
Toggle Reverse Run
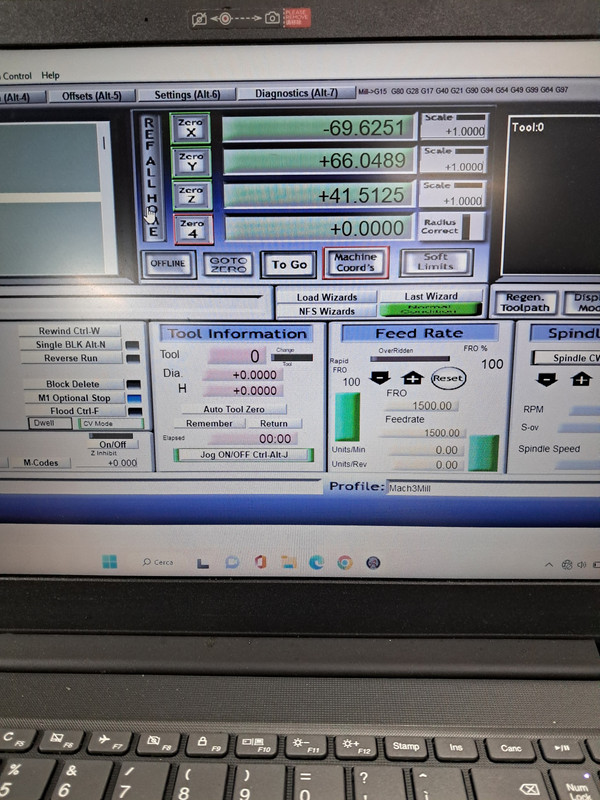71,358
